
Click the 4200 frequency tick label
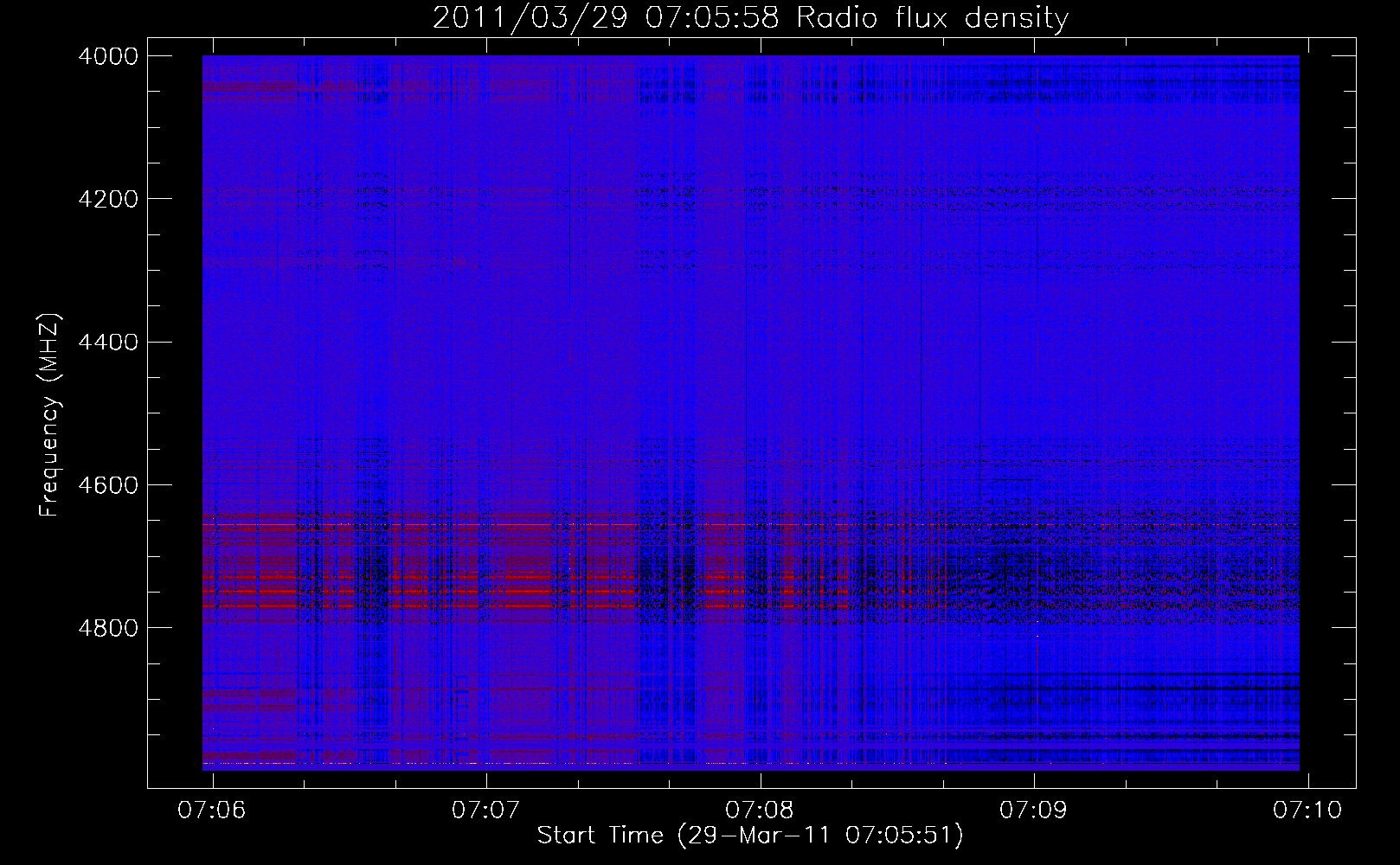click(x=108, y=198)
